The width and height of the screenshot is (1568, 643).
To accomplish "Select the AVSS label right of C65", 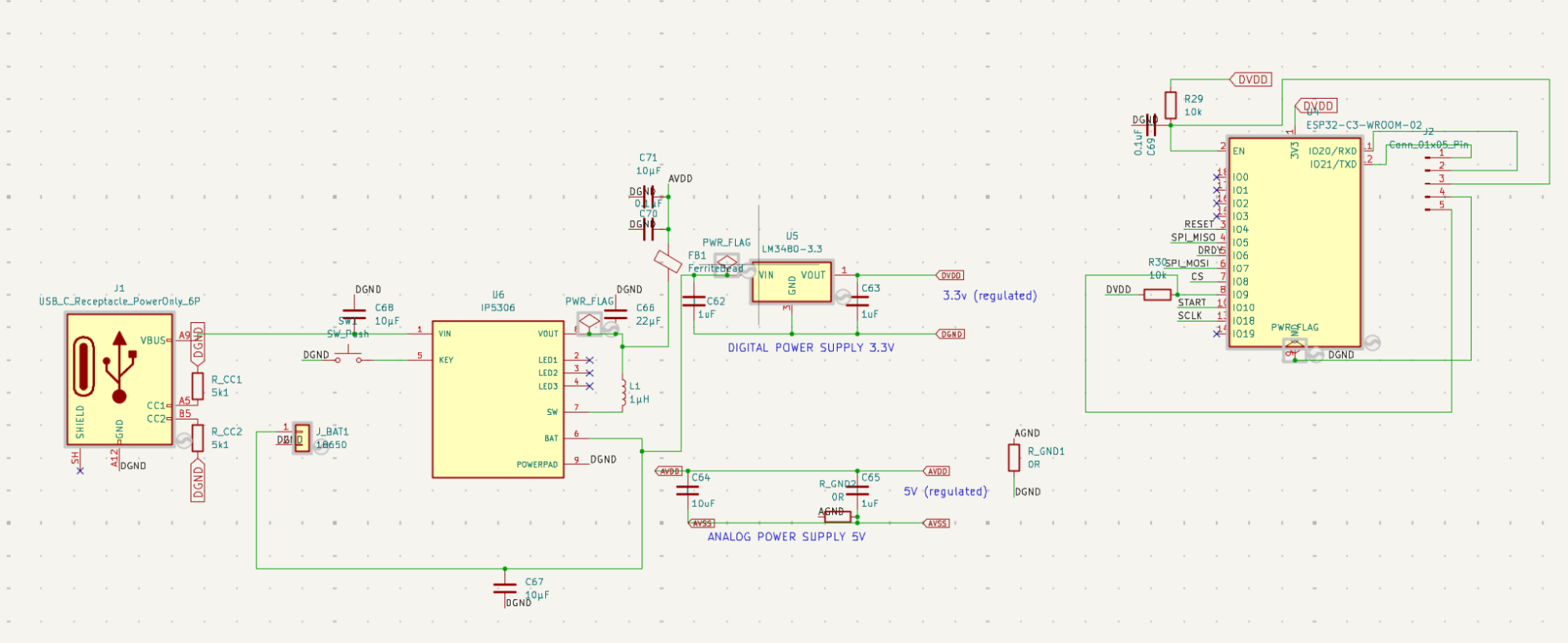I will pos(937,523).
